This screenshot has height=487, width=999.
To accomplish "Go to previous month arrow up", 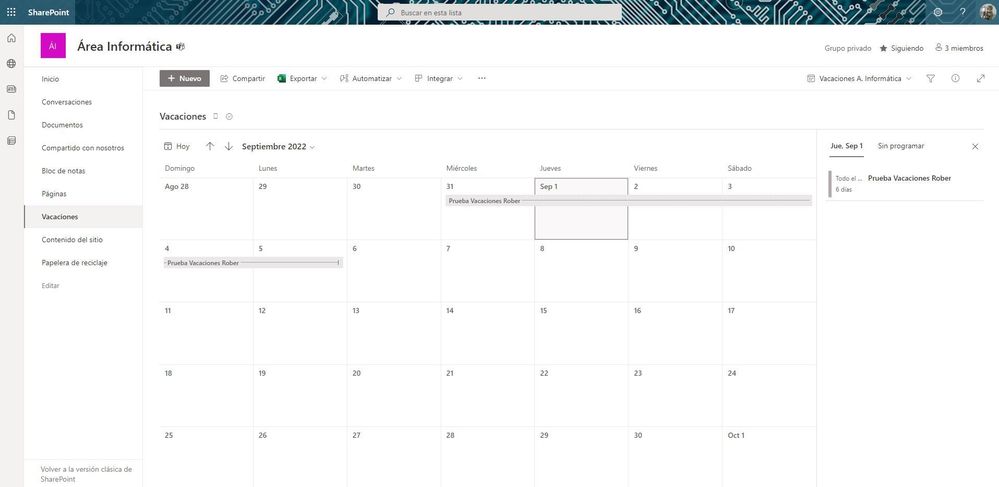I will click(210, 147).
